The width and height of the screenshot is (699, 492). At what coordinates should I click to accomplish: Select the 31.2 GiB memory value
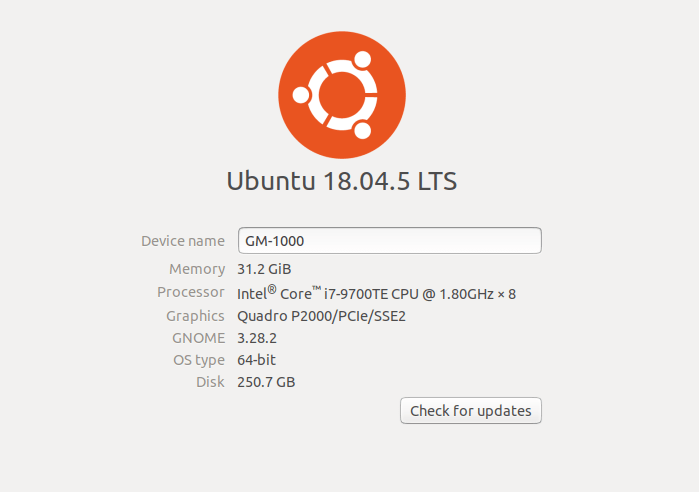[264, 269]
